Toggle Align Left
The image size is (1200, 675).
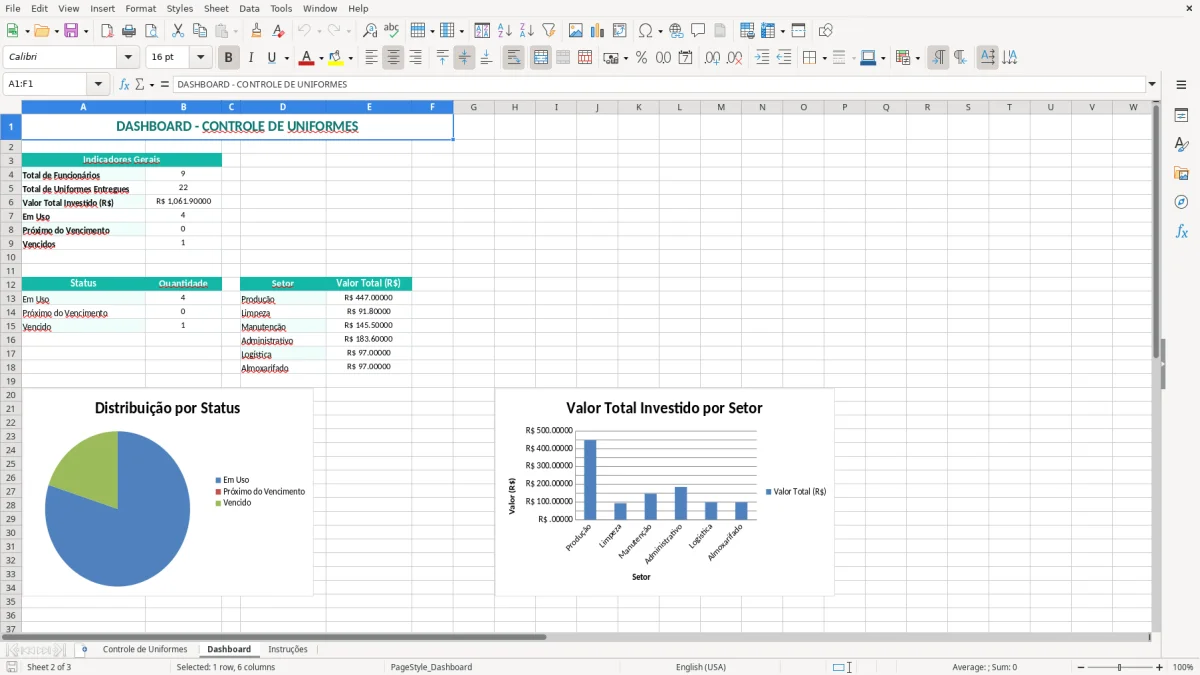(371, 58)
